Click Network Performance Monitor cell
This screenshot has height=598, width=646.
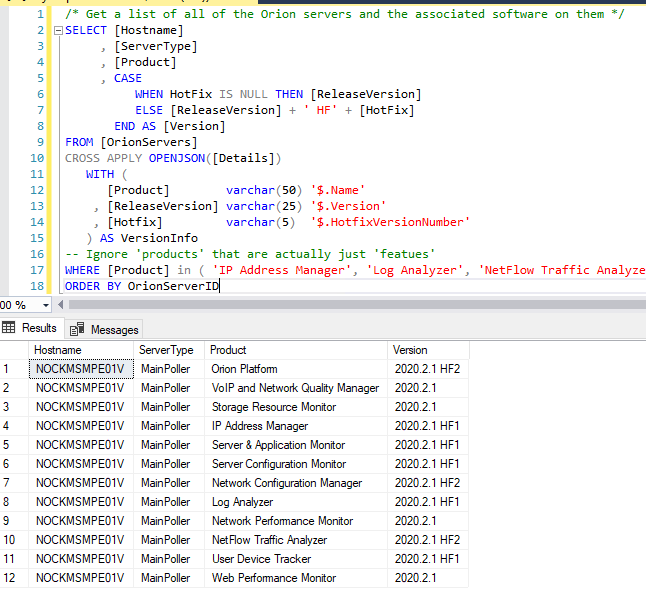click(296, 521)
